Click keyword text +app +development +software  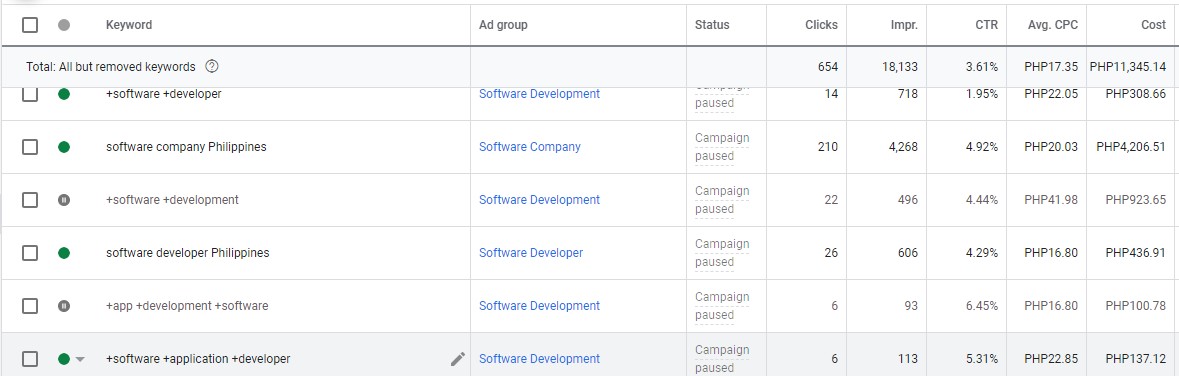[x=186, y=306]
